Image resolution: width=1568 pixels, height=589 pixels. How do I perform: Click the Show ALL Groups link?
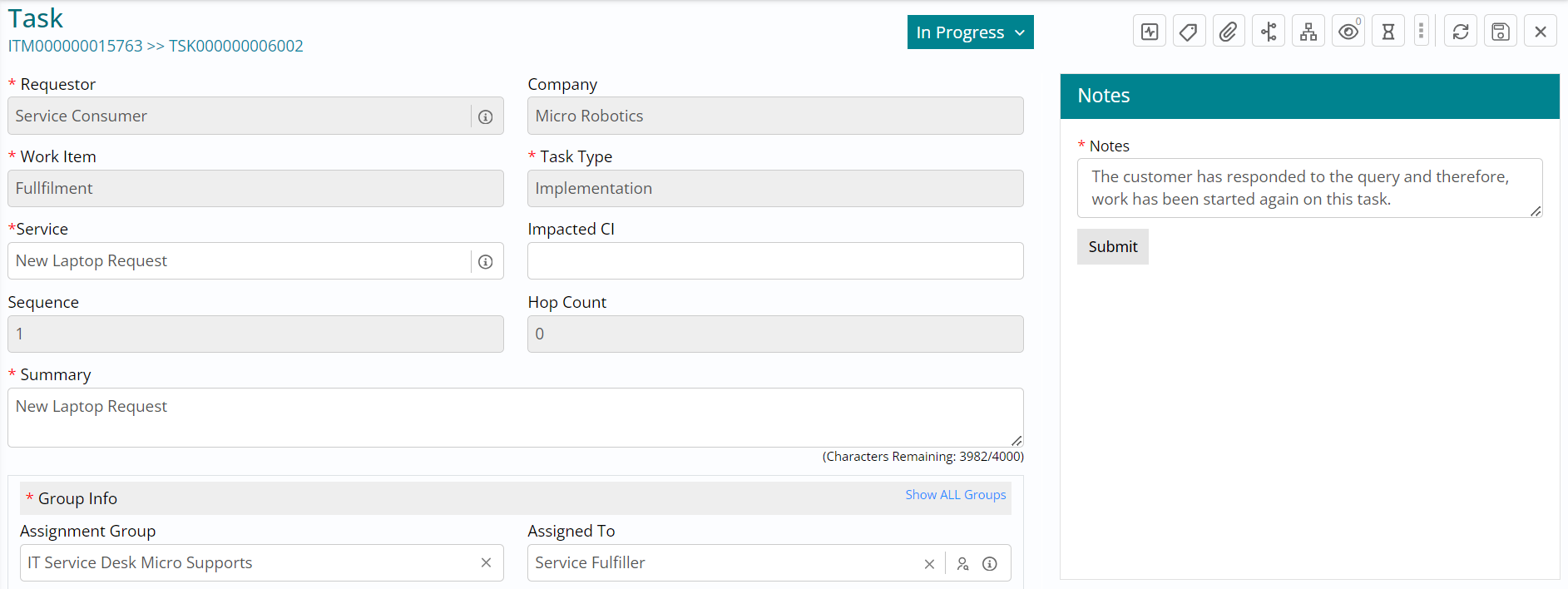pyautogui.click(x=955, y=495)
